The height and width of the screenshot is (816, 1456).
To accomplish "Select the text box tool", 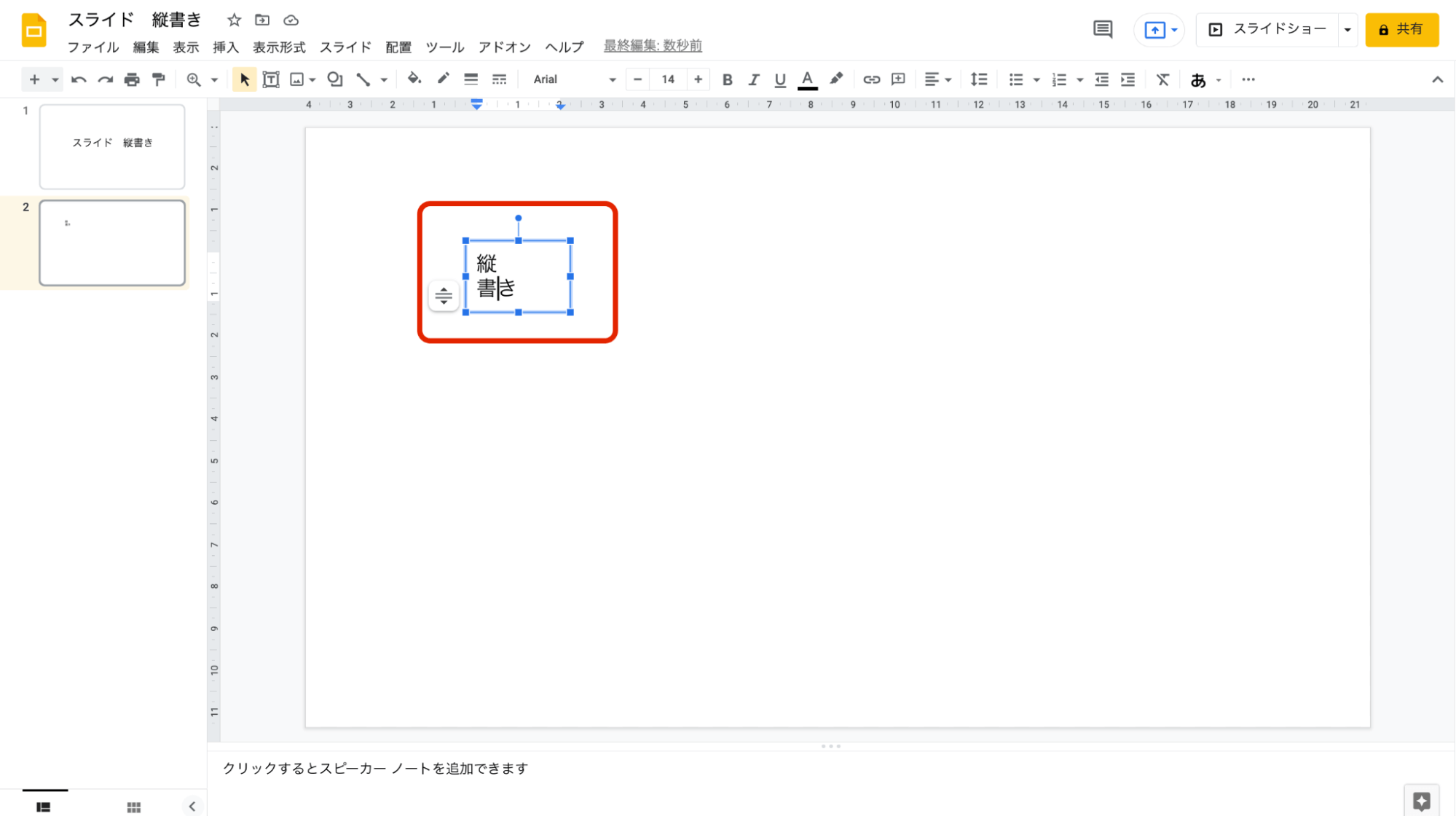I will [271, 79].
